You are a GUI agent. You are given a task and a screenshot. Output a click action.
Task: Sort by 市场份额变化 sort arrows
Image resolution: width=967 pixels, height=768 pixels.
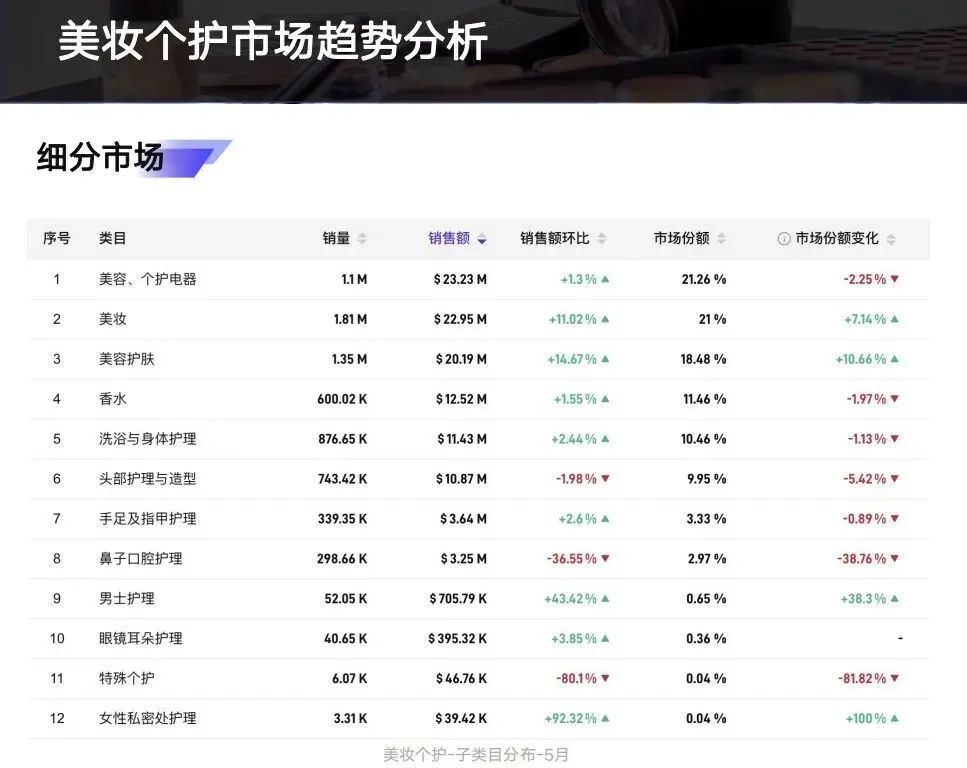click(891, 238)
